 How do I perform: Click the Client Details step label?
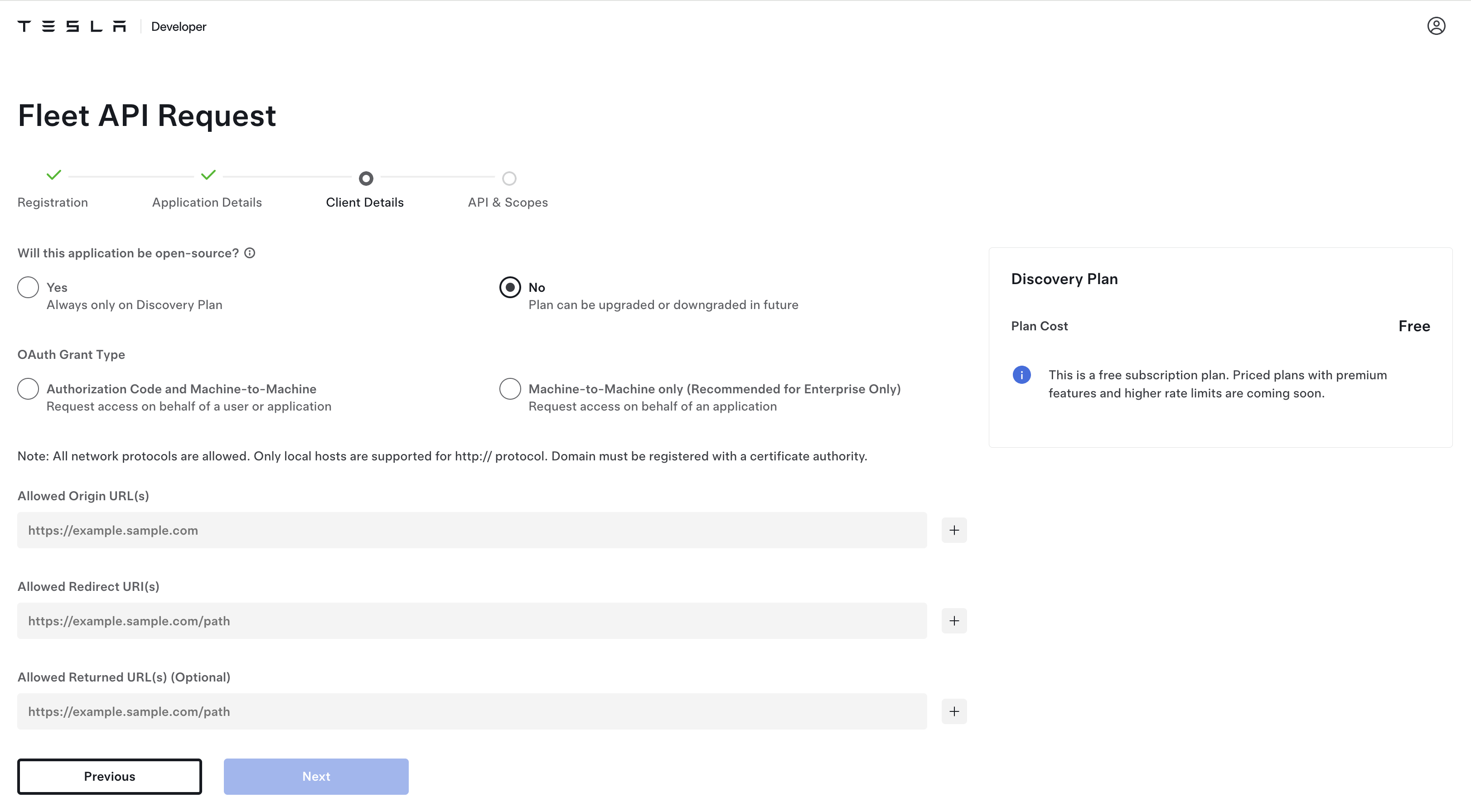coord(364,202)
